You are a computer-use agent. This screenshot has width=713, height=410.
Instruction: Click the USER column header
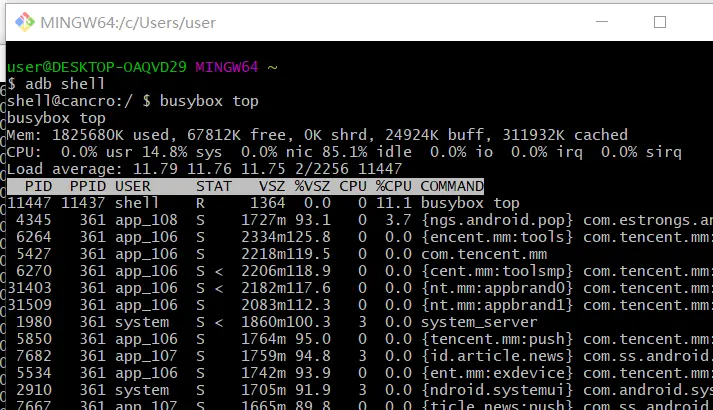tap(132, 186)
